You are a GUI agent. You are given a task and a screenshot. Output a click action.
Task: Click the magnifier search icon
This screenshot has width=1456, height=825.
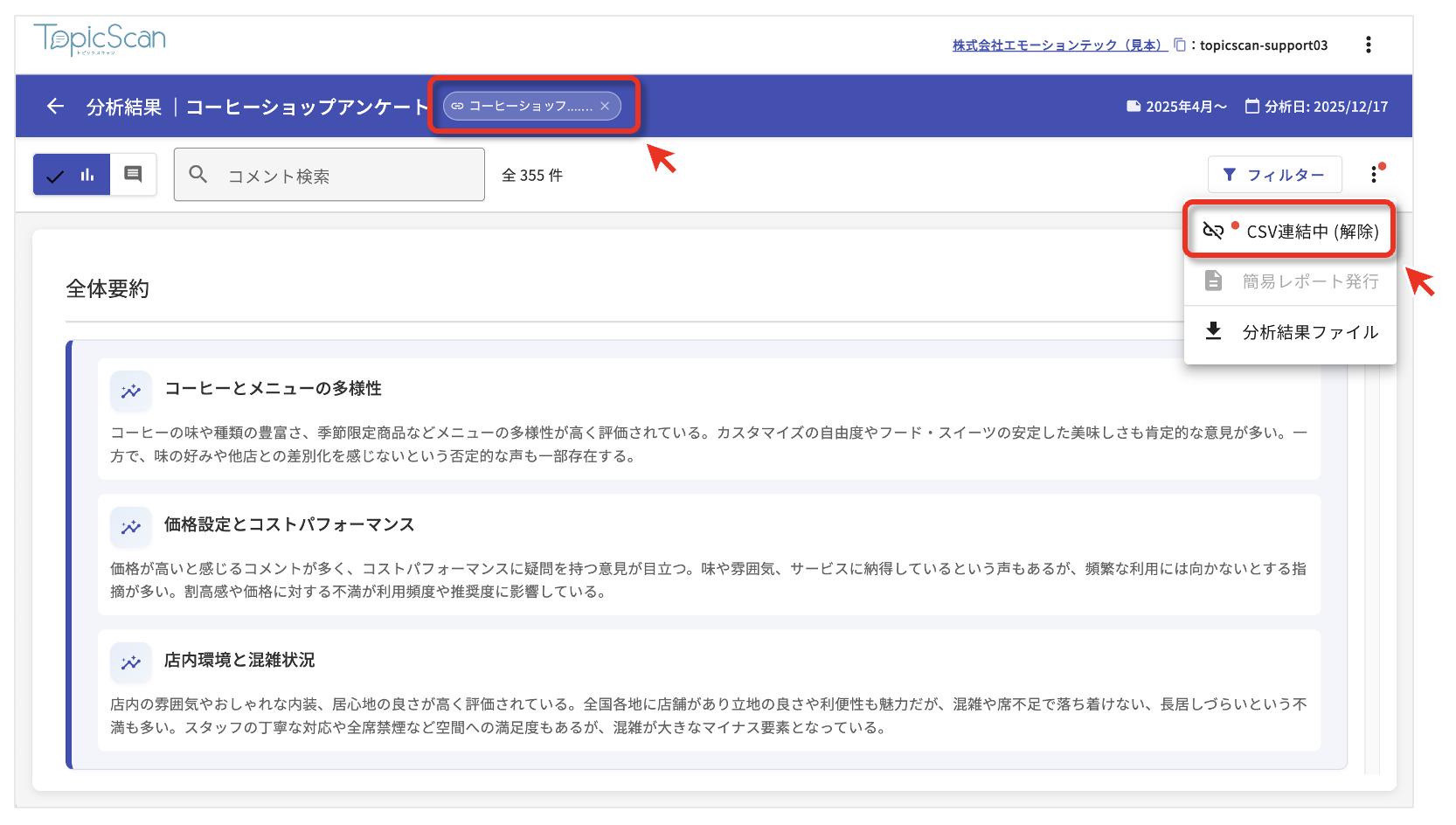[x=198, y=175]
